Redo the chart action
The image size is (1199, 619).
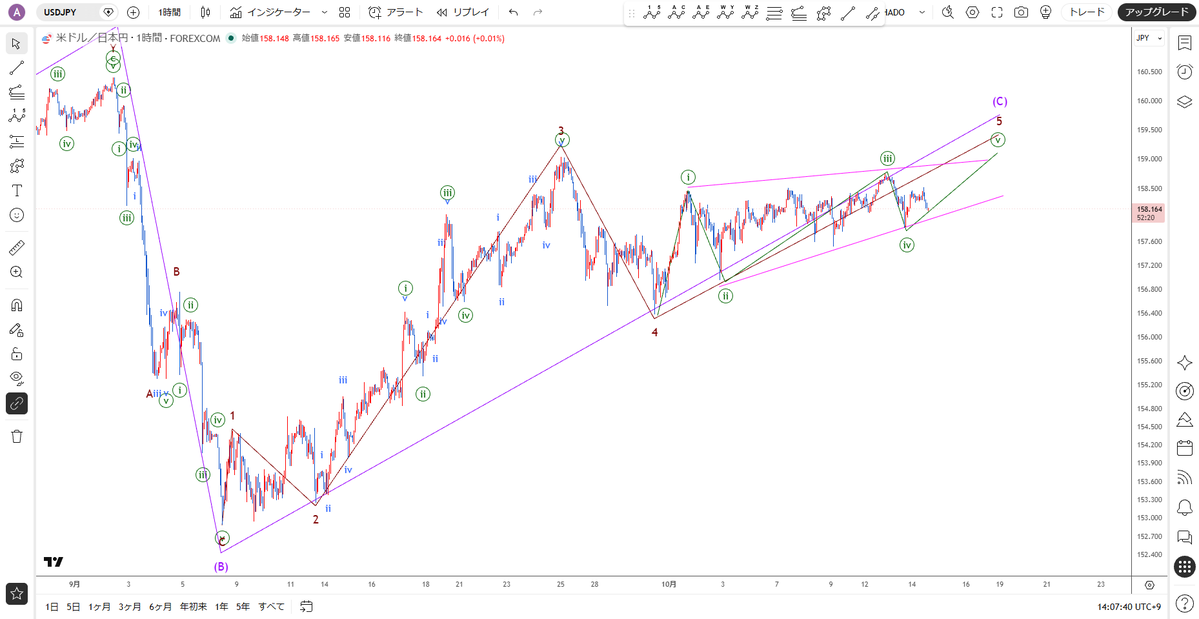pos(538,12)
